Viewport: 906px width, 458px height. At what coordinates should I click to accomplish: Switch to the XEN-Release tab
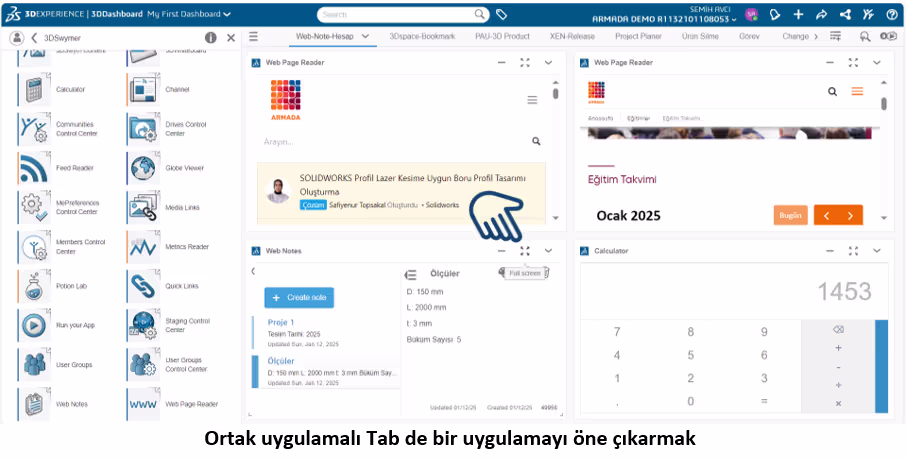(572, 36)
